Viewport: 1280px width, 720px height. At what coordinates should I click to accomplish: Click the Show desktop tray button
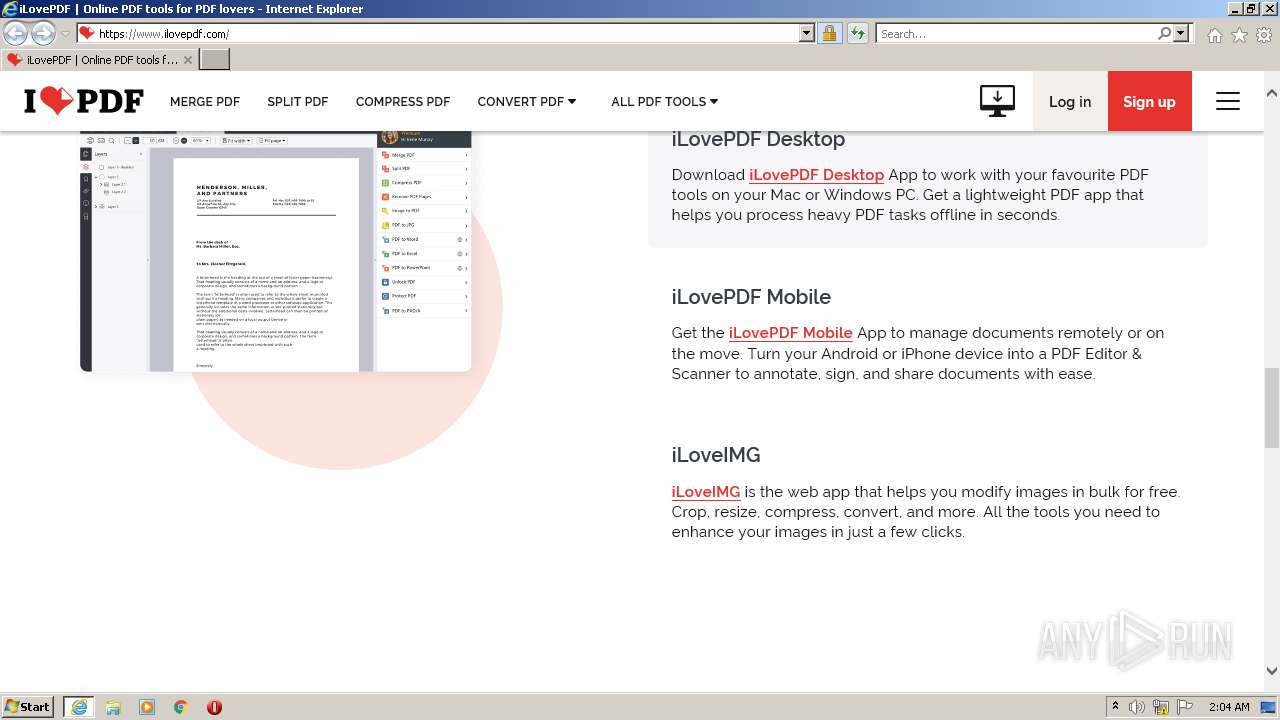click(x=1268, y=707)
